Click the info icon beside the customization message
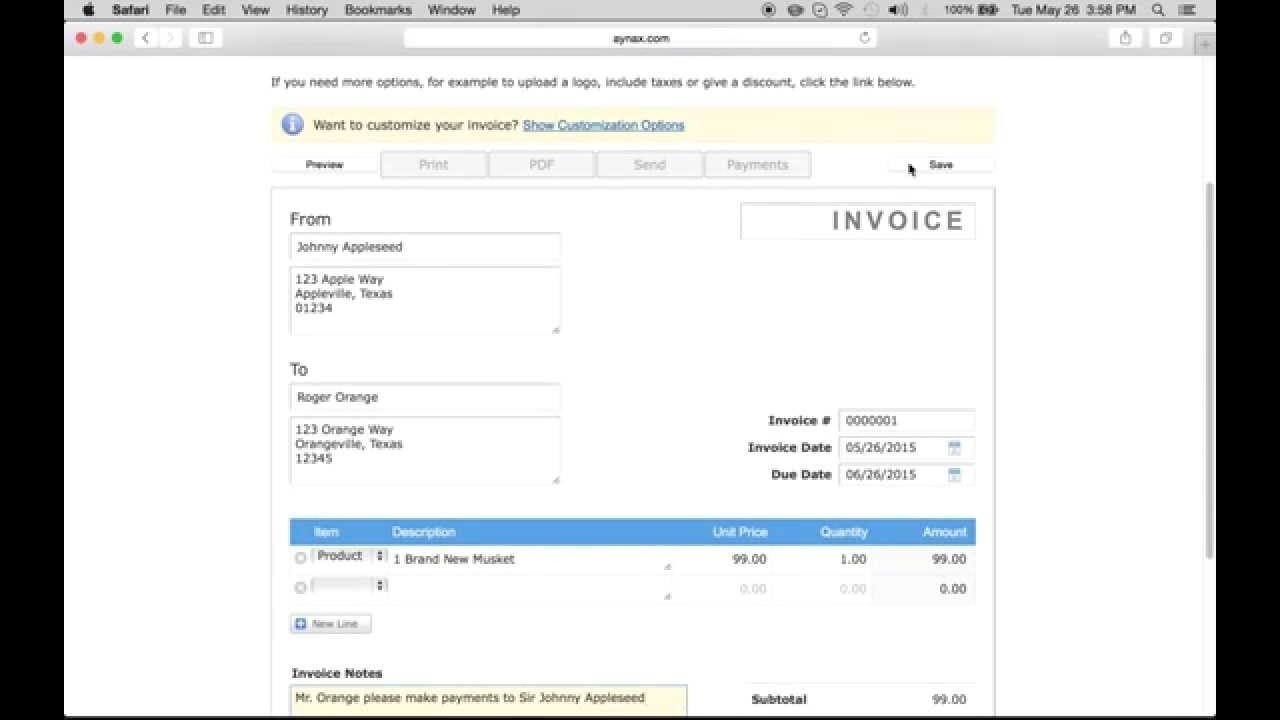Viewport: 1280px width, 720px height. tap(291, 124)
